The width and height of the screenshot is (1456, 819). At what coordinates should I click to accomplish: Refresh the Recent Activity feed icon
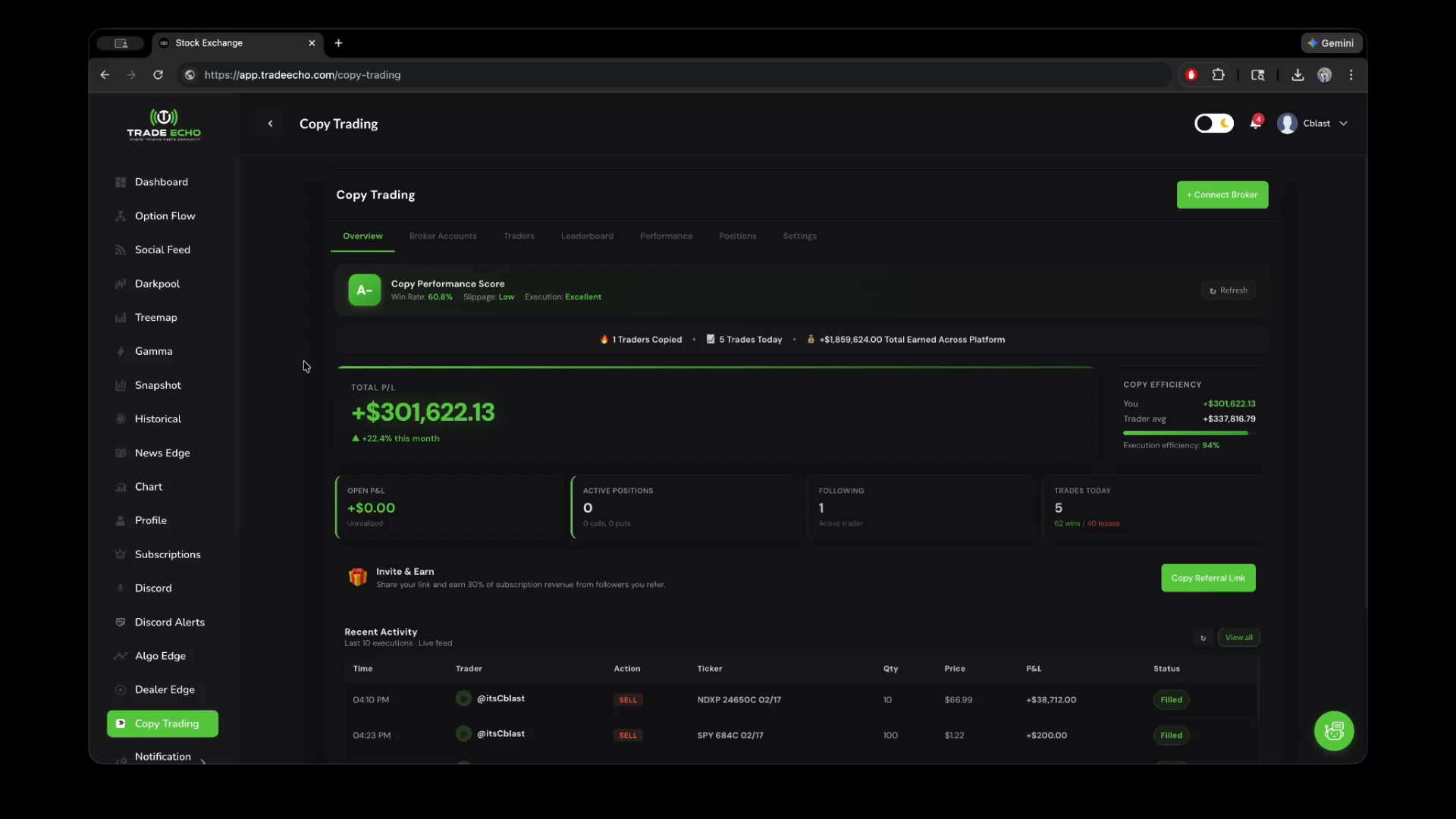[x=1203, y=638]
